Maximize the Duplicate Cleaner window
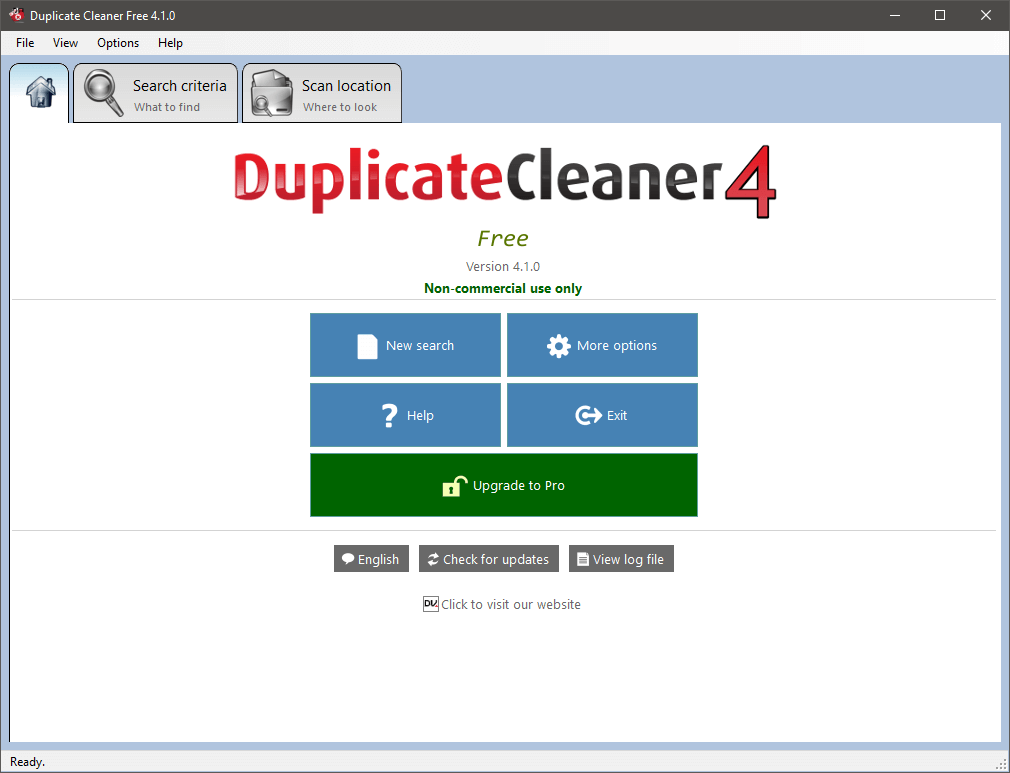Viewport: 1010px width, 773px height. coord(940,15)
